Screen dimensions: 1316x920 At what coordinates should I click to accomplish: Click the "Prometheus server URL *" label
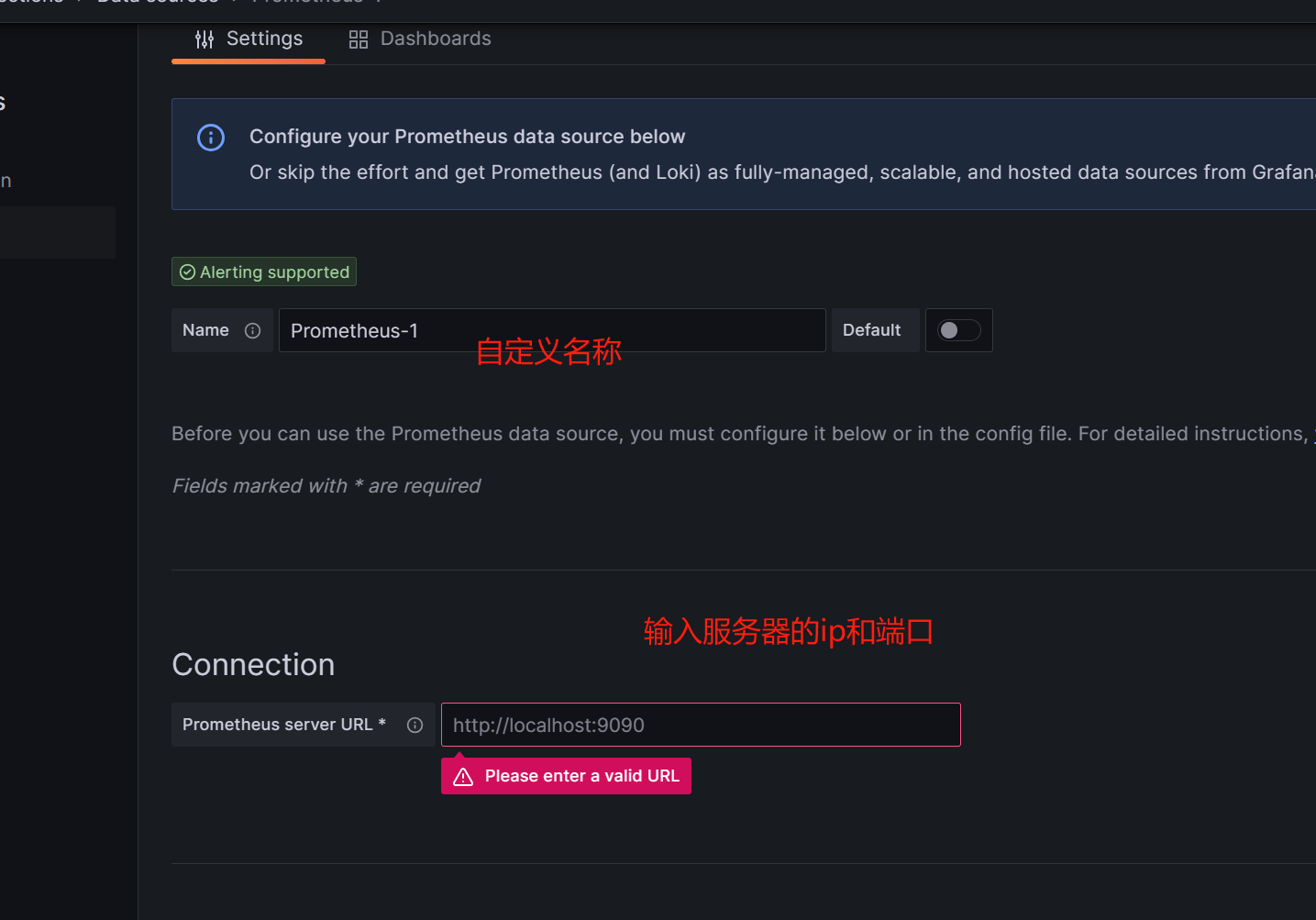[x=284, y=725]
